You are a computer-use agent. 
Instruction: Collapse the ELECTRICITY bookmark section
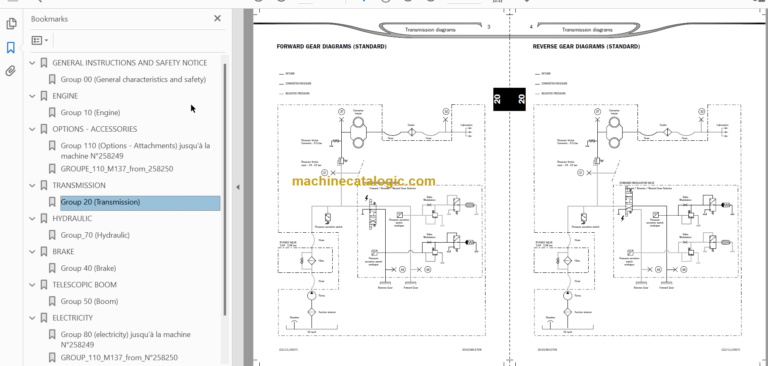tap(33, 318)
